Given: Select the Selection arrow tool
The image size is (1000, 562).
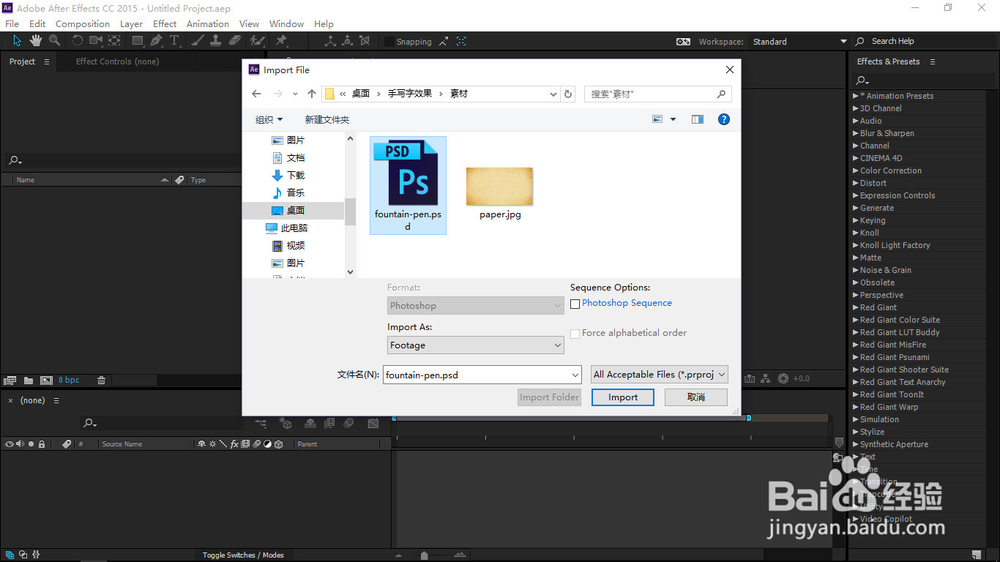Looking at the screenshot, I should click(x=17, y=41).
